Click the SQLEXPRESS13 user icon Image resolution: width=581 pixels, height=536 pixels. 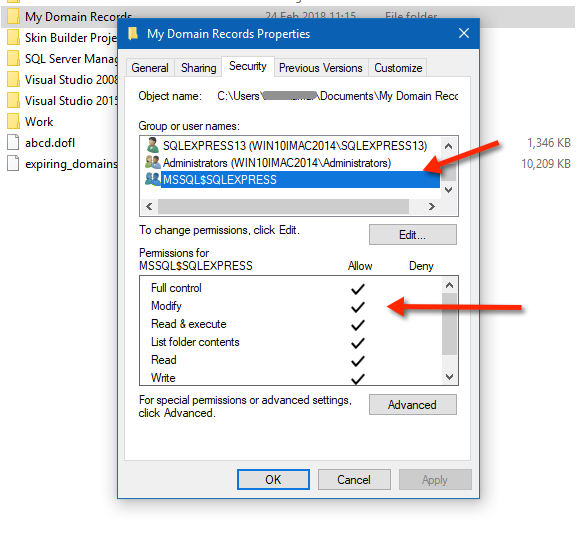tap(152, 145)
